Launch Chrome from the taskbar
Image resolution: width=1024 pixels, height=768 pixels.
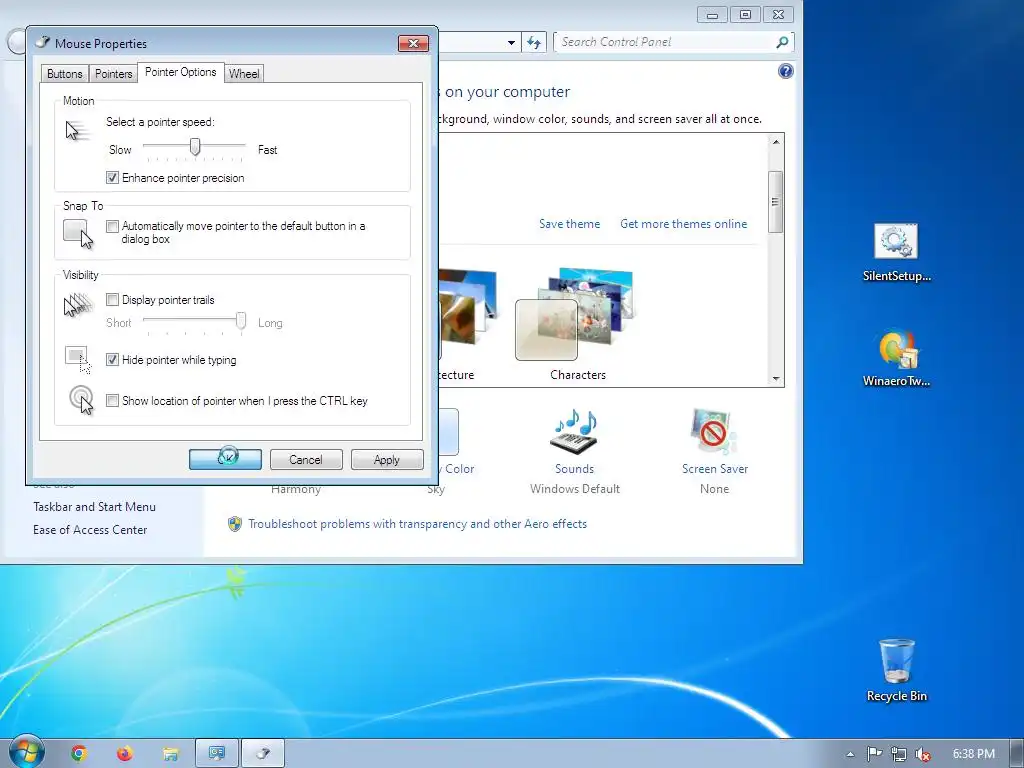tap(79, 754)
